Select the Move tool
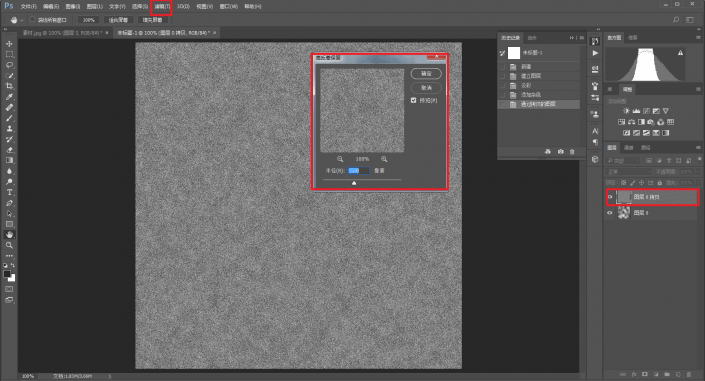The width and height of the screenshot is (705, 381). pyautogui.click(x=9, y=44)
